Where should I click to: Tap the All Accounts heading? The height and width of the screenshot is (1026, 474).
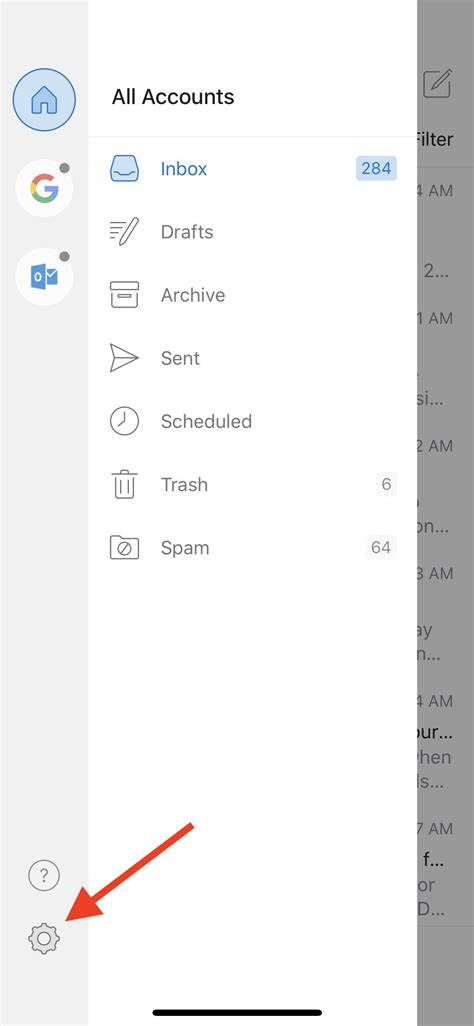coord(173,97)
